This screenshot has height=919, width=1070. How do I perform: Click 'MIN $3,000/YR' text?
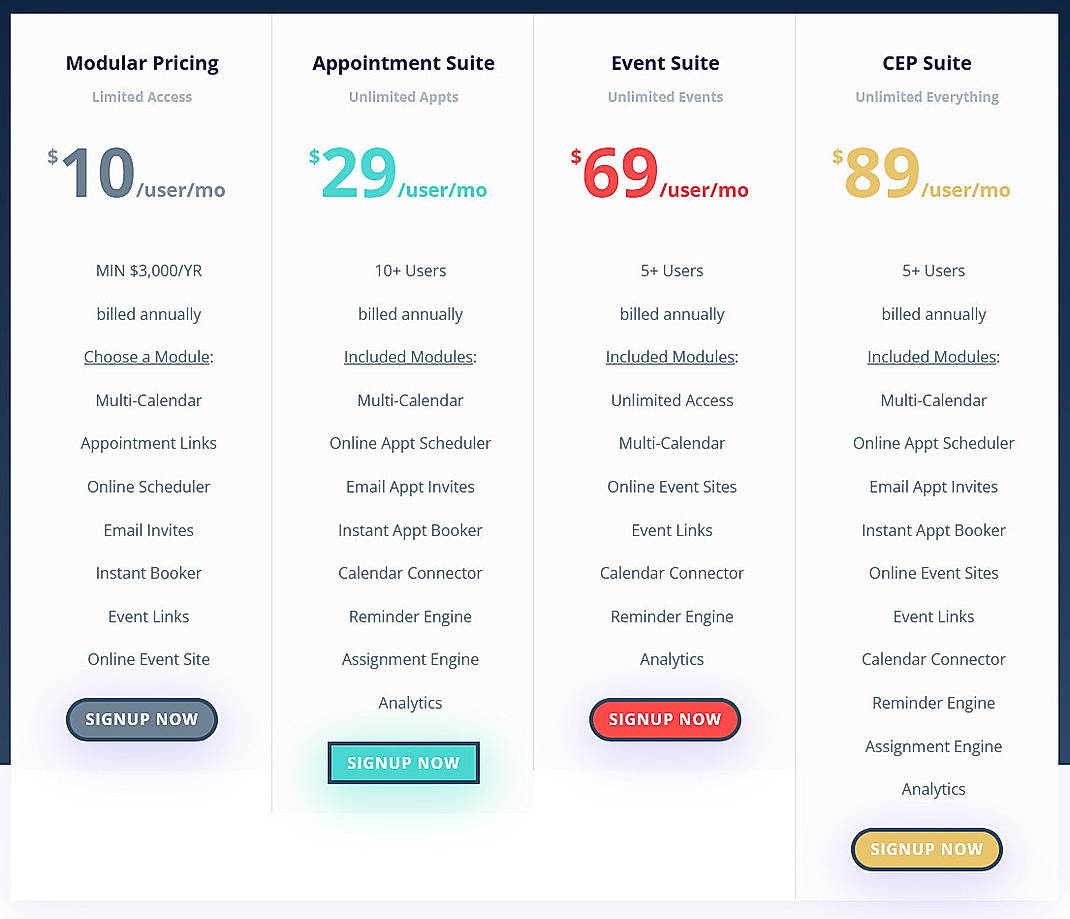pyautogui.click(x=149, y=271)
